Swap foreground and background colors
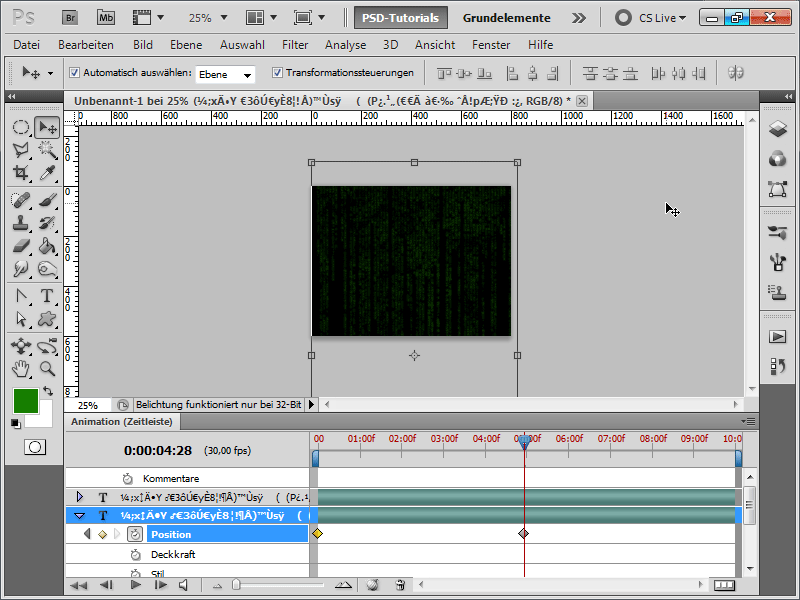This screenshot has height=600, width=800. coord(48,391)
